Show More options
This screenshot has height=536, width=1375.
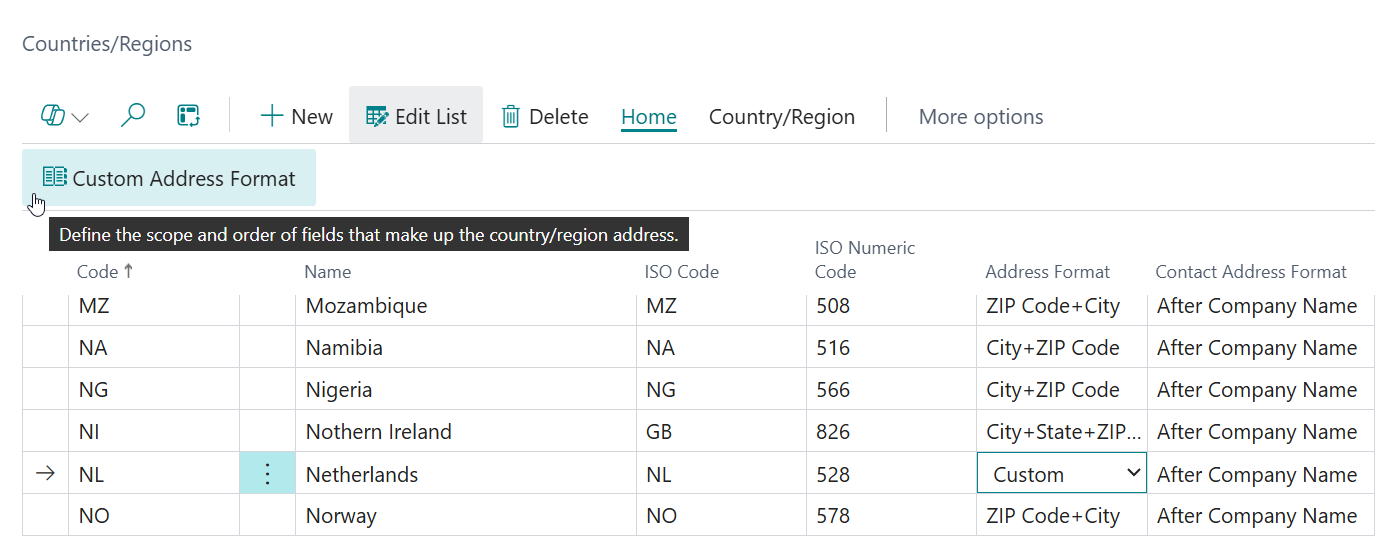(980, 117)
